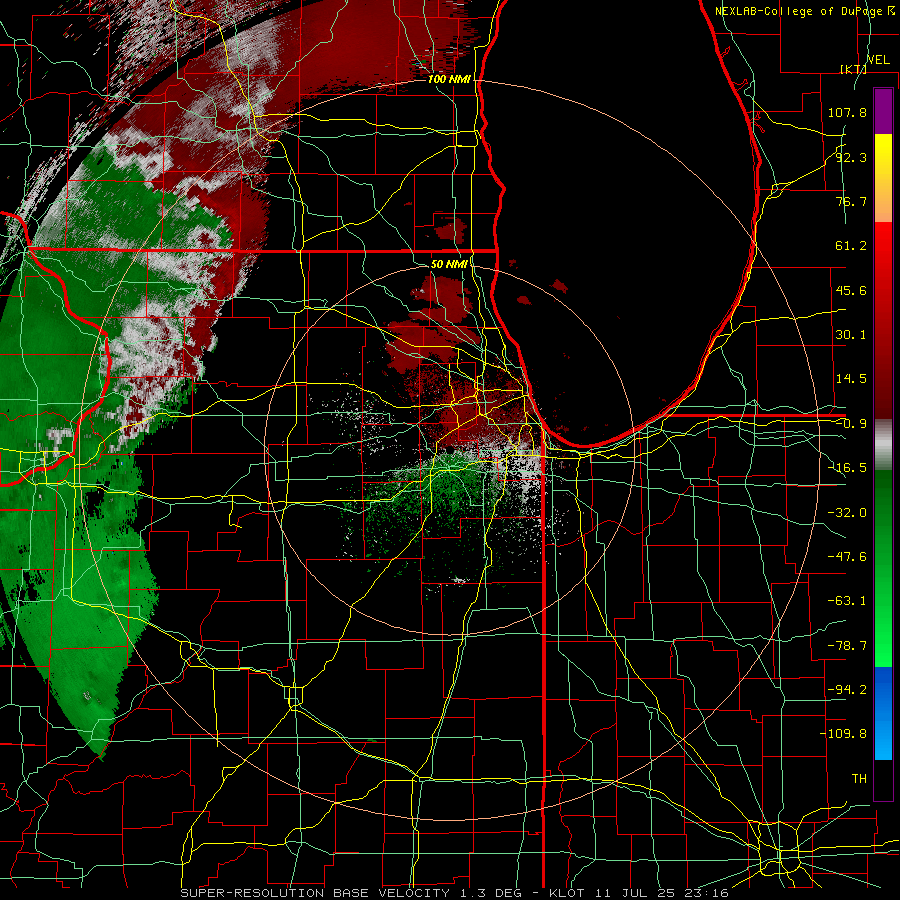Click the TH threshold label
This screenshot has height=900, width=900.
pyautogui.click(x=859, y=778)
